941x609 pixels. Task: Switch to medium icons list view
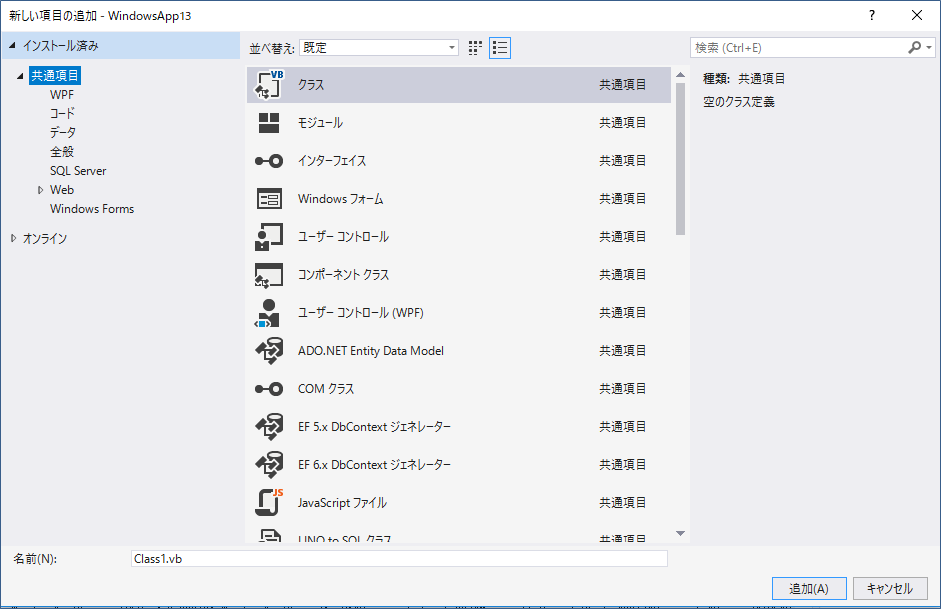click(x=500, y=47)
